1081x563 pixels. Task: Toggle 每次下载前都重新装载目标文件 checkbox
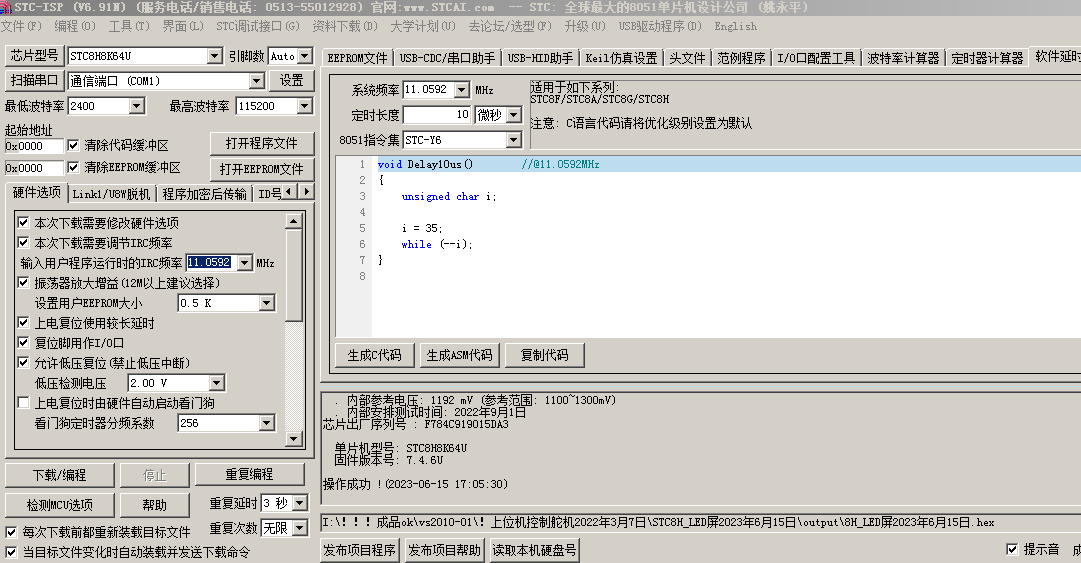pyautogui.click(x=11, y=532)
